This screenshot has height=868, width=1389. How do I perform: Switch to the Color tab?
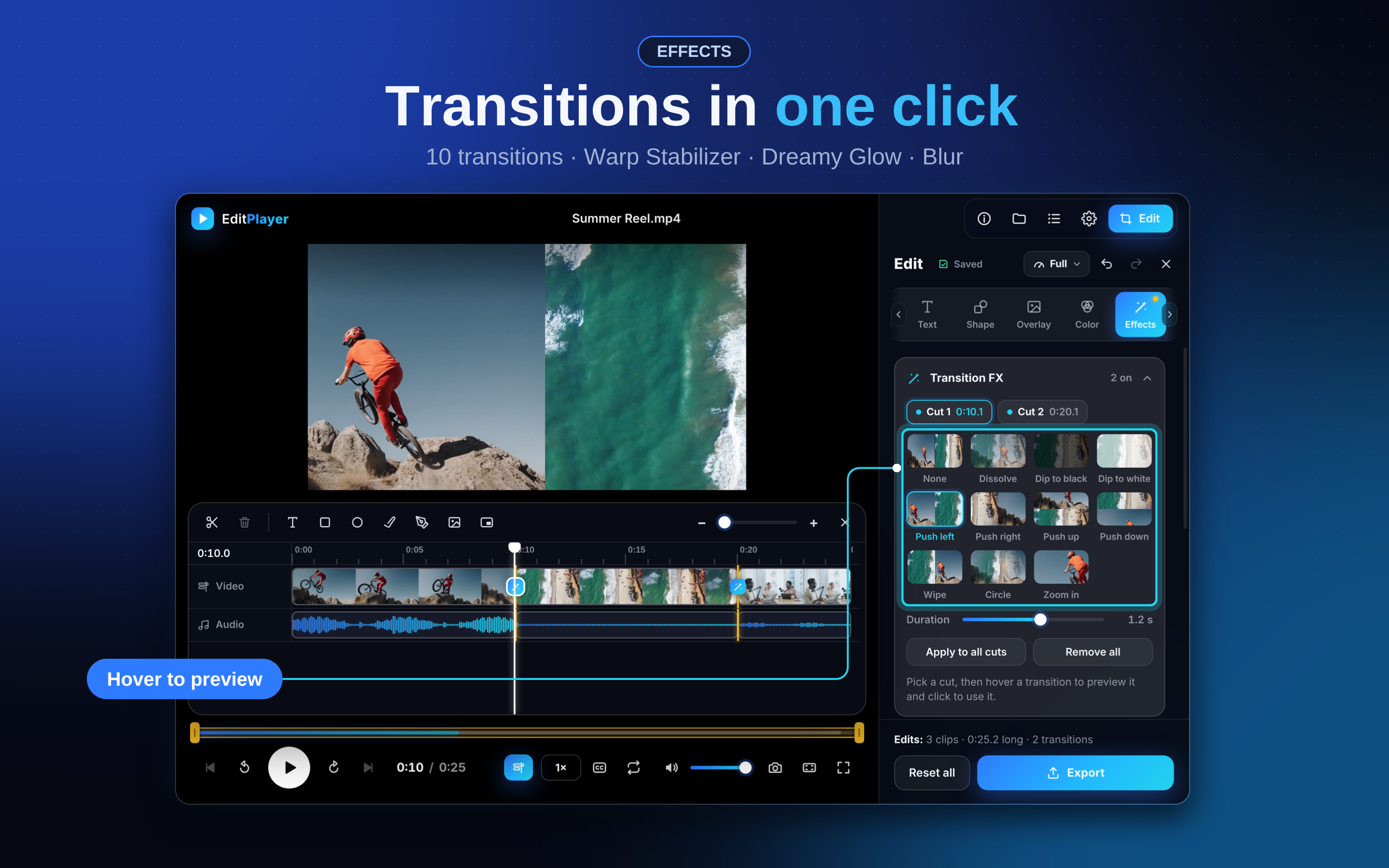1087,314
